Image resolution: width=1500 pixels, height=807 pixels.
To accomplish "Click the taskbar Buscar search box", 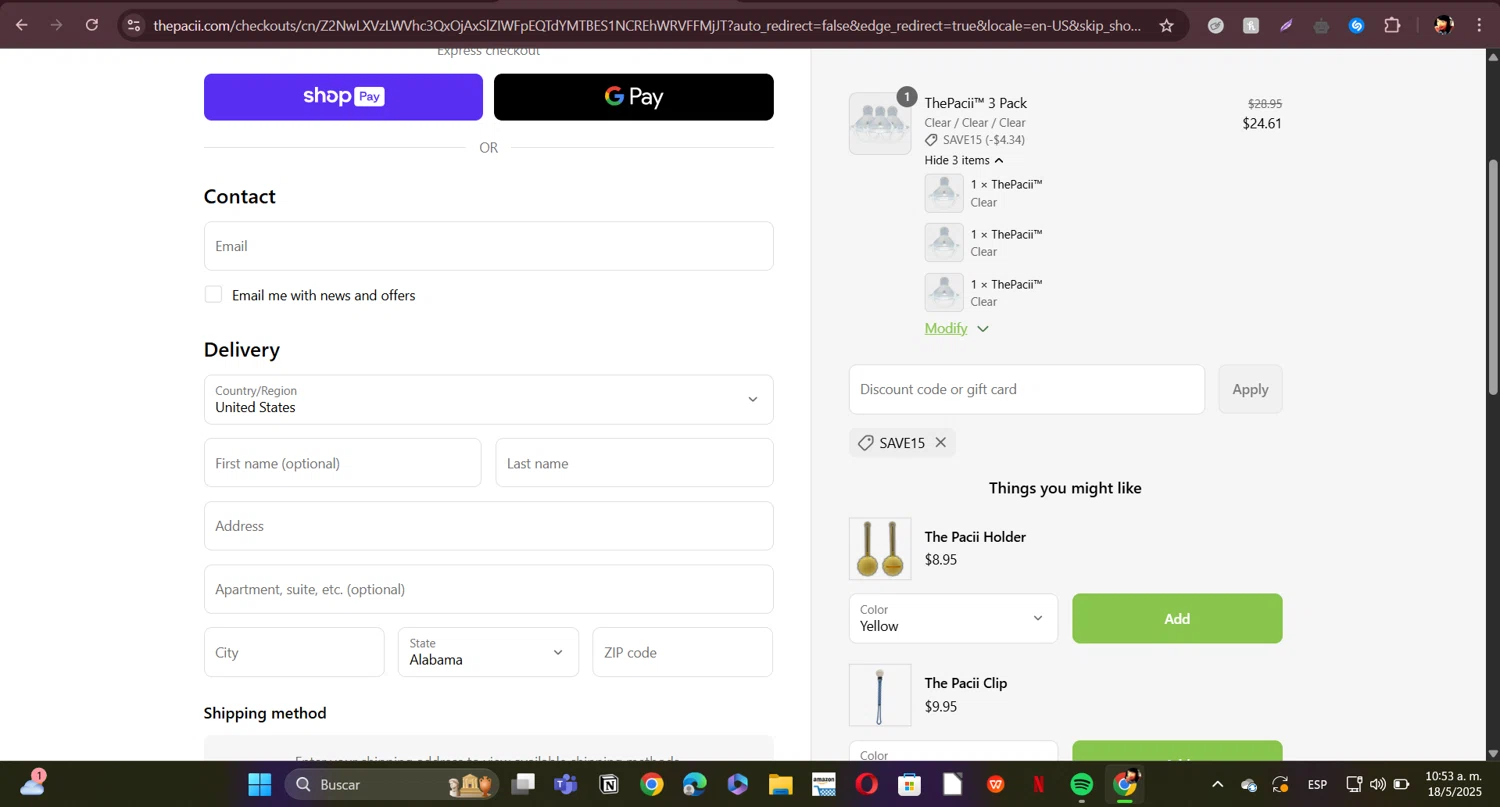I will point(393,785).
